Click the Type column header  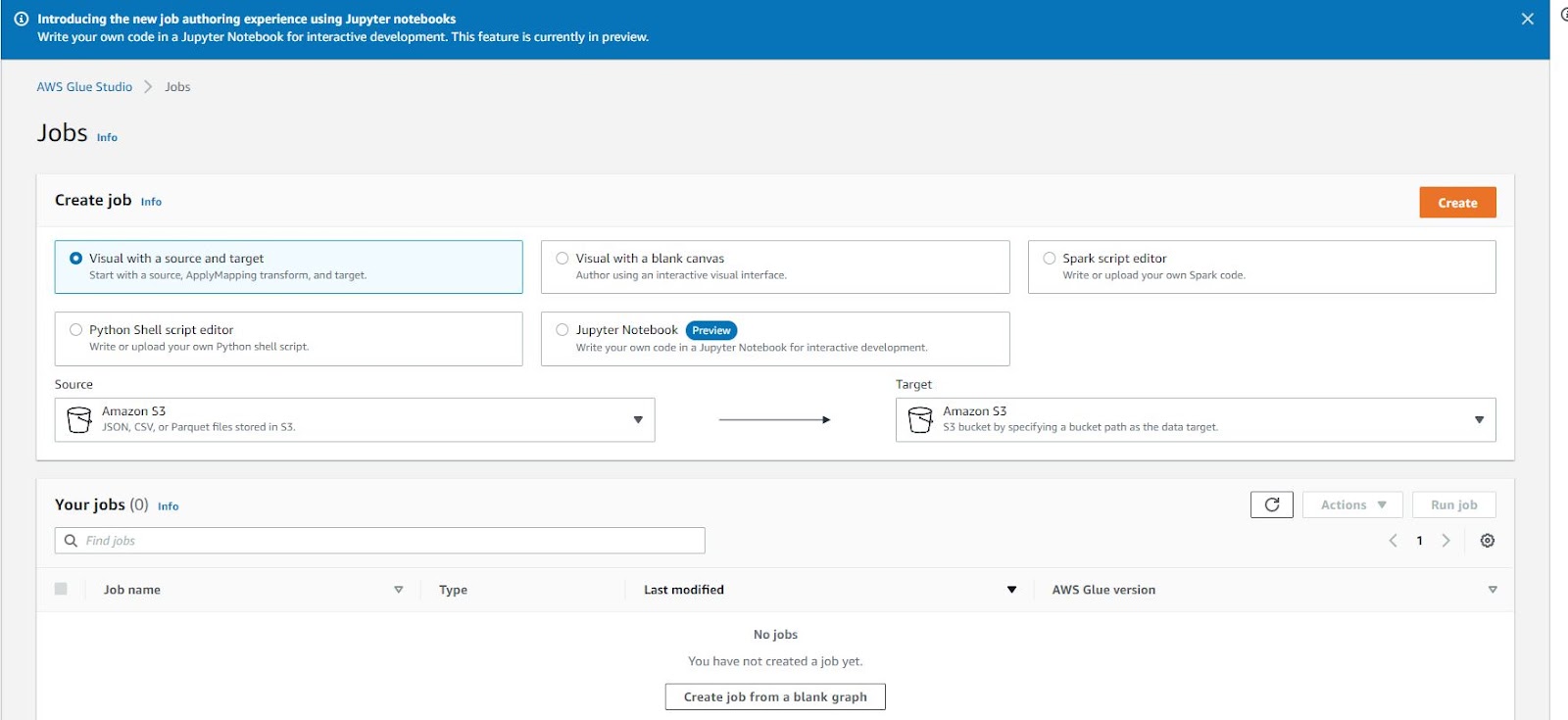[453, 590]
